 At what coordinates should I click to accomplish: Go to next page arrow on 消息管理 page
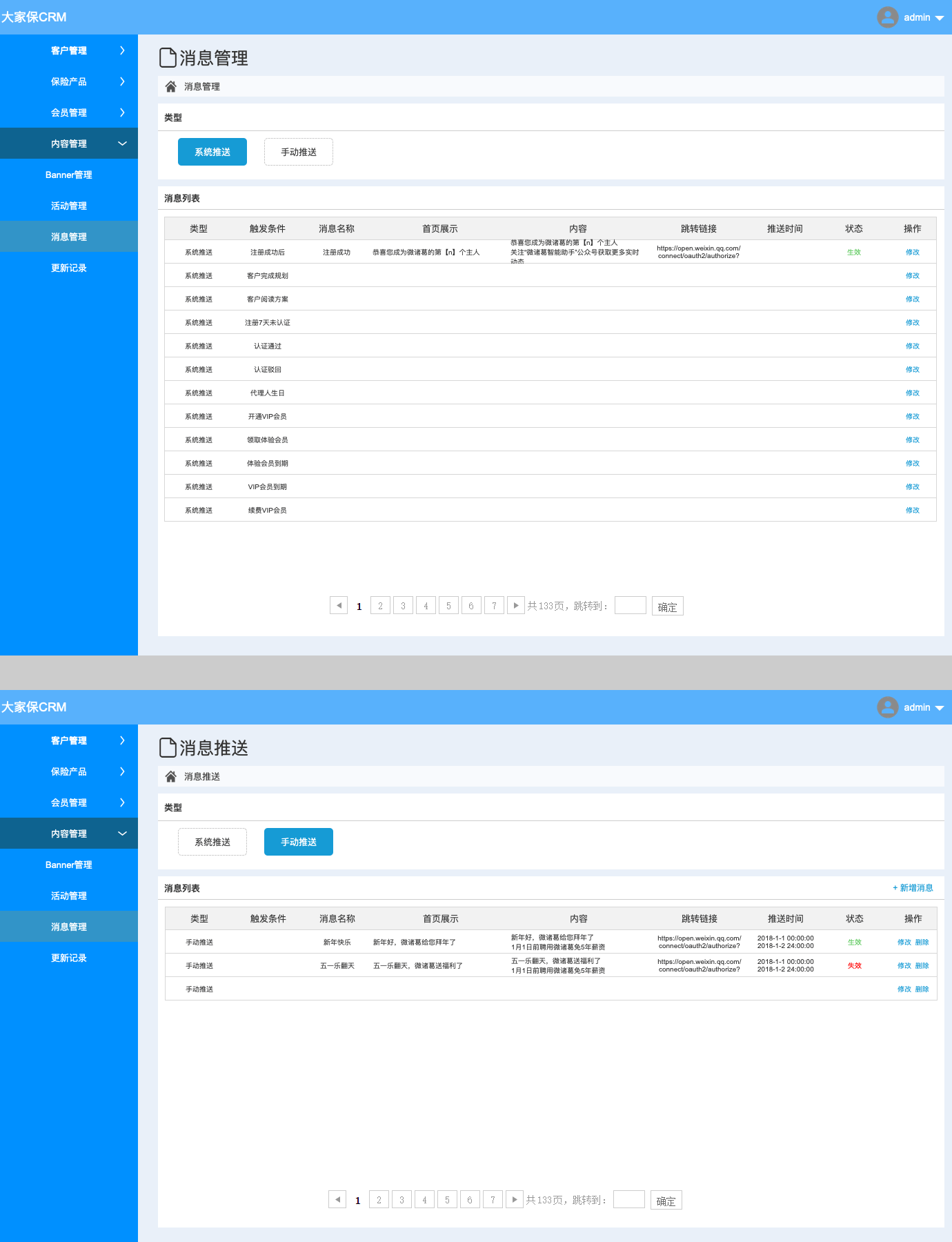[516, 605]
